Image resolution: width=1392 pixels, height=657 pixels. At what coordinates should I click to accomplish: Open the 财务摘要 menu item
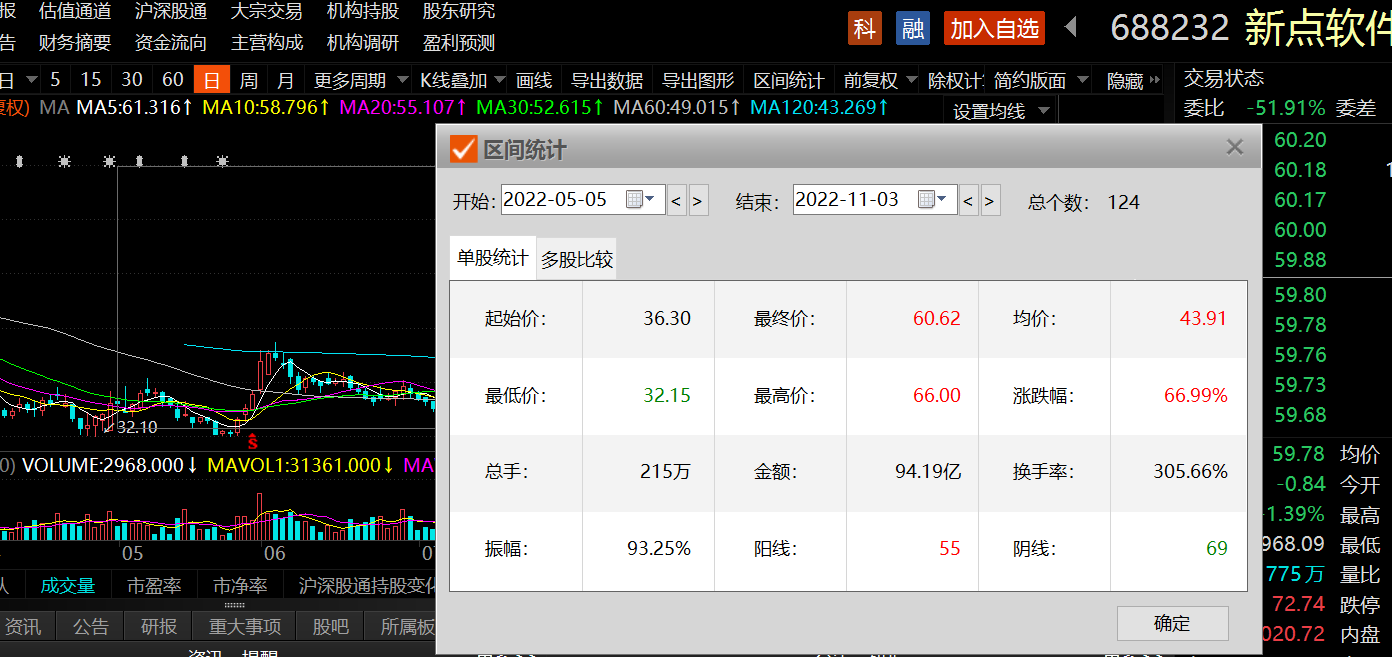[x=75, y=42]
